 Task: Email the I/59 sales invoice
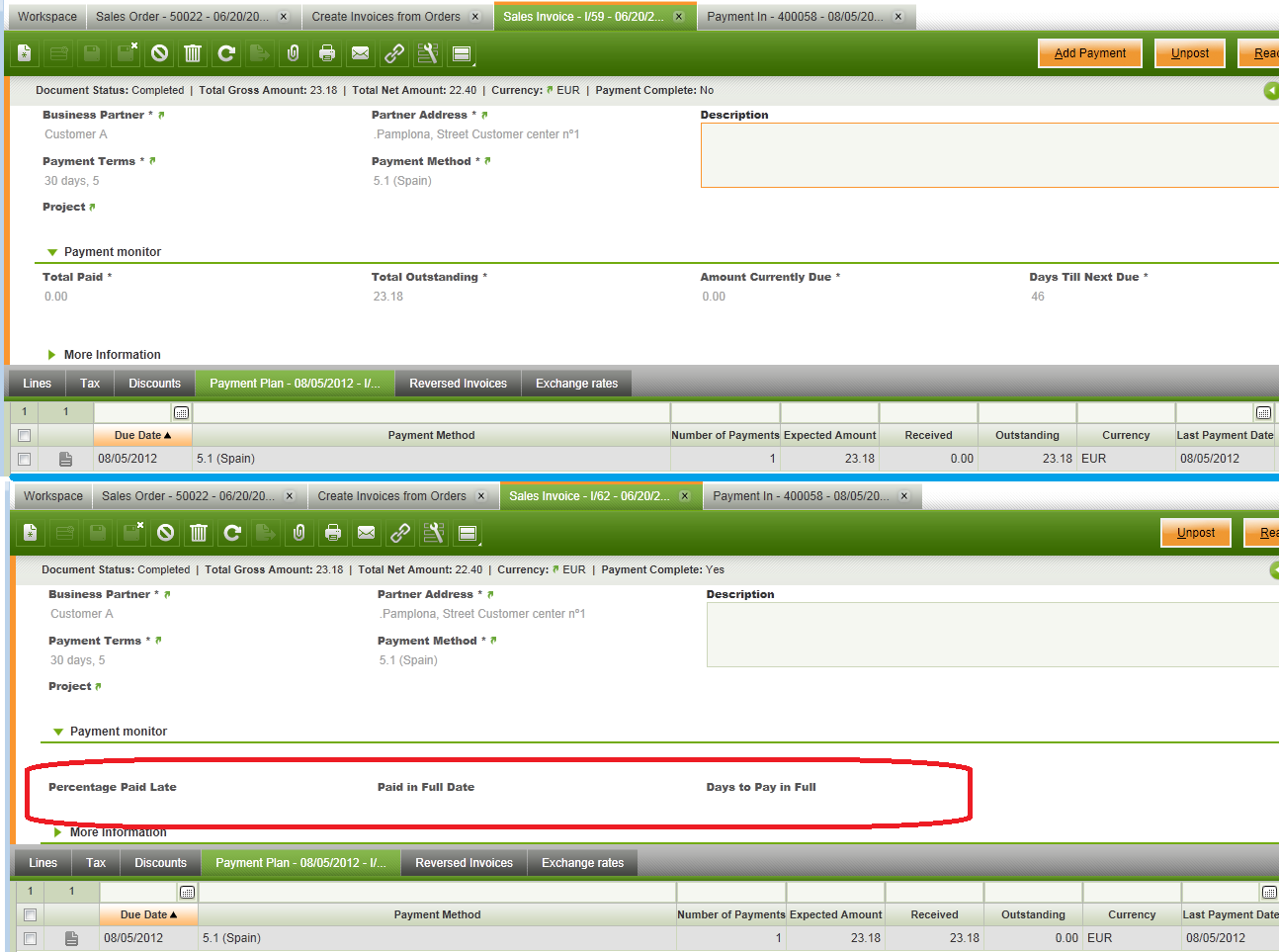point(361,53)
